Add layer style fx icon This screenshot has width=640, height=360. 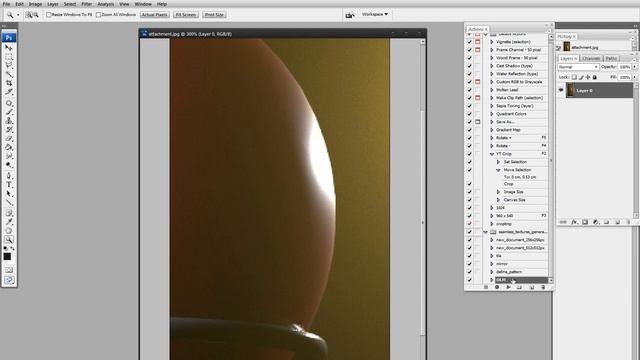pos(574,222)
